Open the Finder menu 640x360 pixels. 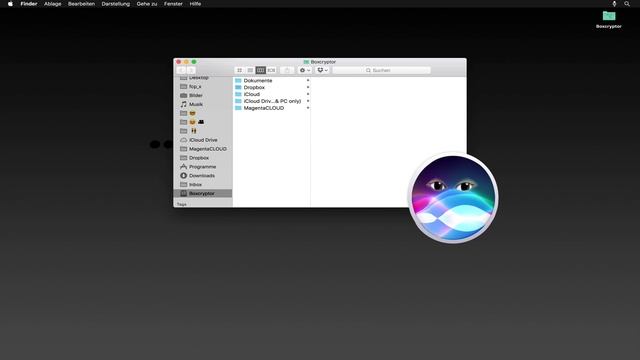pyautogui.click(x=29, y=4)
